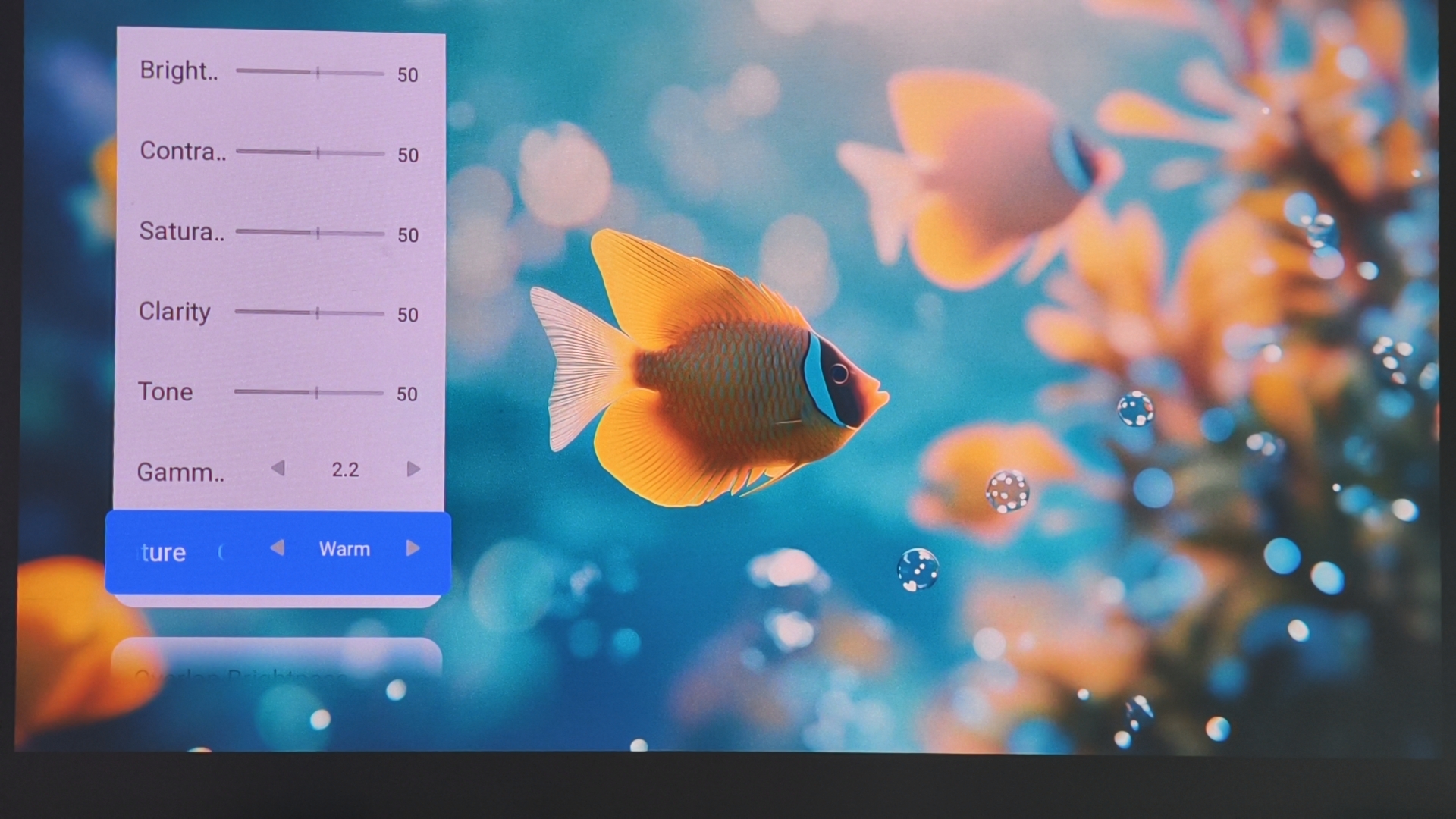1456x819 pixels.
Task: Click the Saturation slider handle
Action: pyautogui.click(x=318, y=233)
